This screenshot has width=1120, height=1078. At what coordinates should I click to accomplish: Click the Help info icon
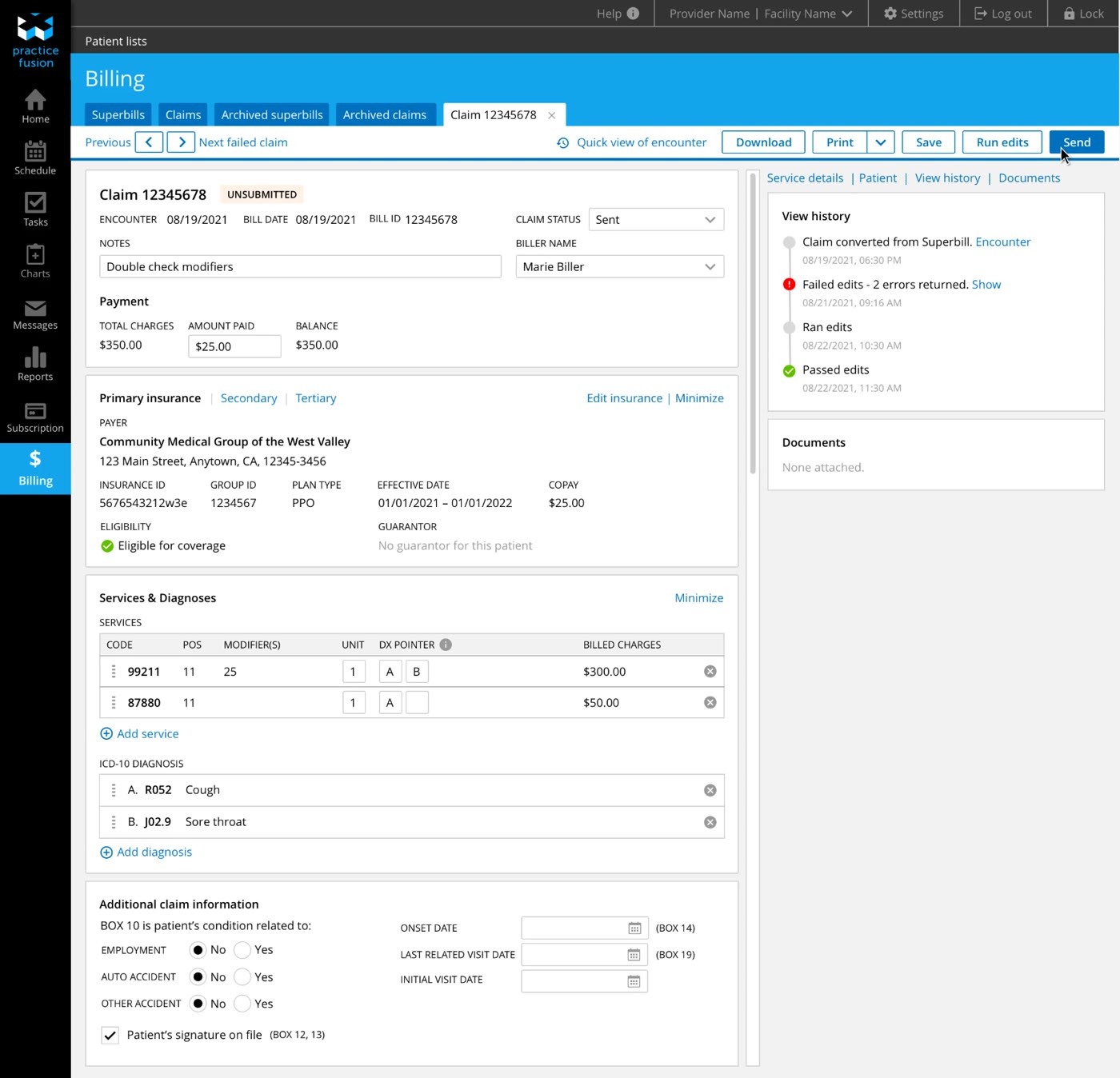pos(633,14)
